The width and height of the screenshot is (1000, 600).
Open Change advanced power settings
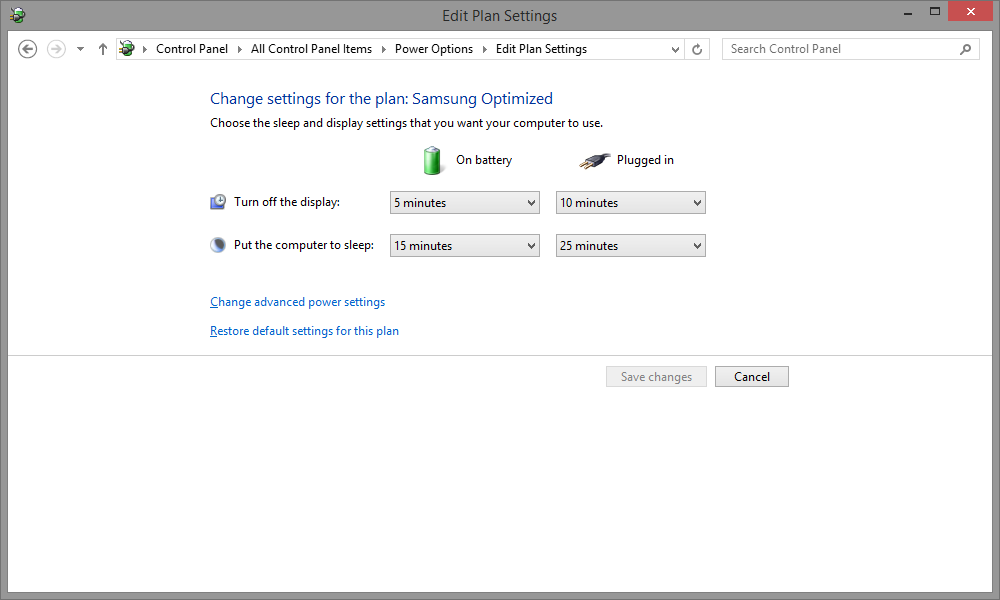297,302
